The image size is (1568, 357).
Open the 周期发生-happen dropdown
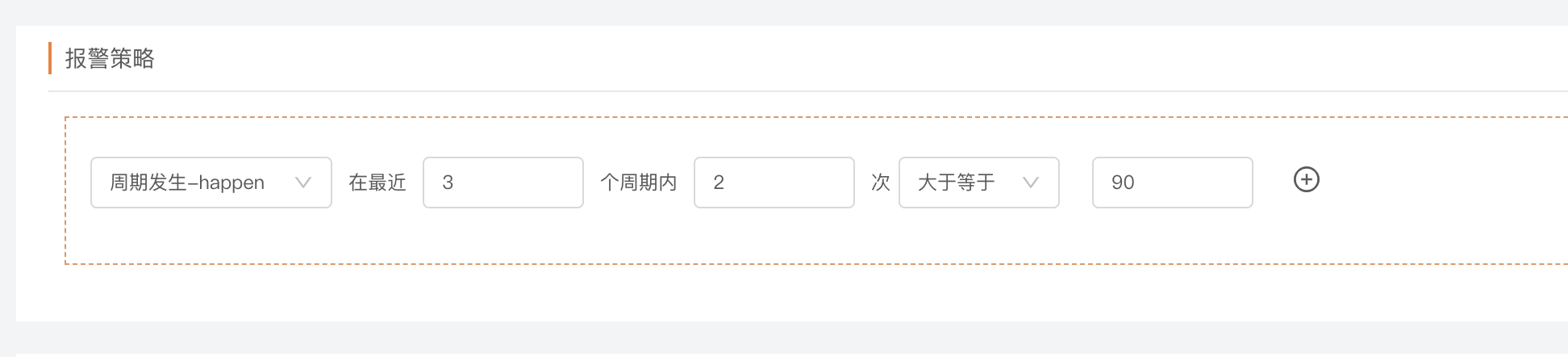[211, 183]
